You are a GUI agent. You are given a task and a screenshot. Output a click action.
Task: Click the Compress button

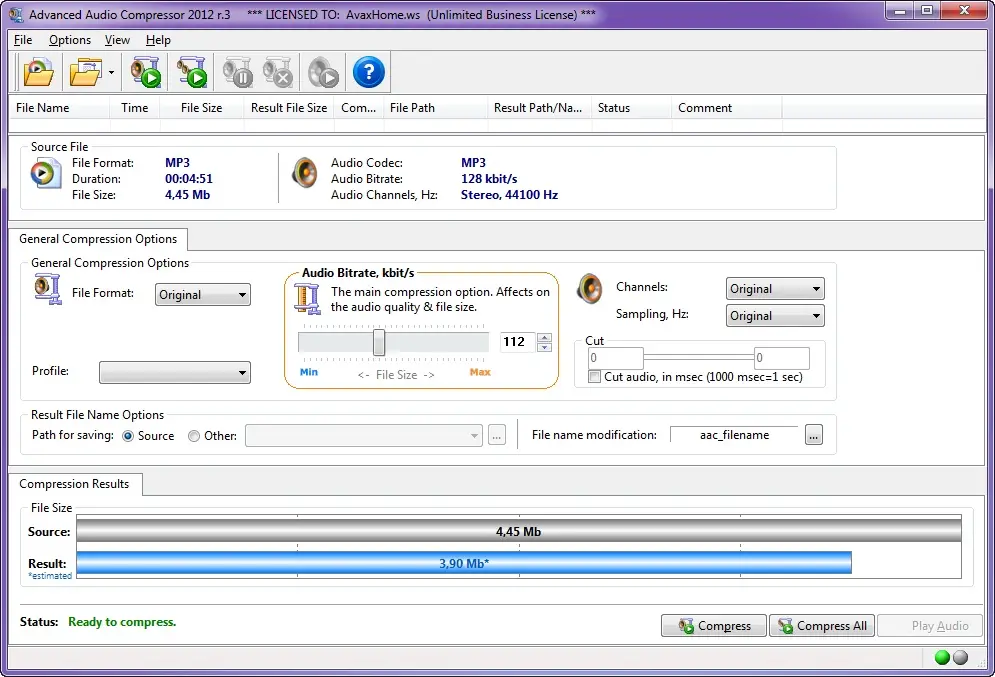714,626
